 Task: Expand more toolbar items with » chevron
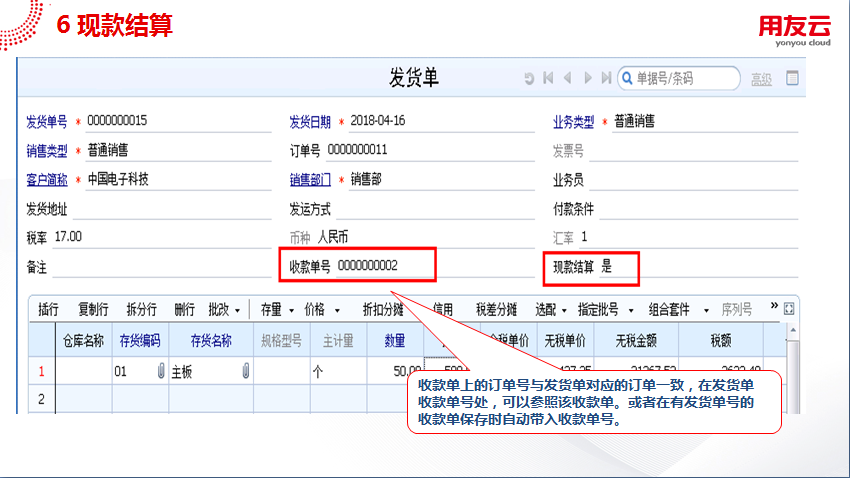pos(773,306)
